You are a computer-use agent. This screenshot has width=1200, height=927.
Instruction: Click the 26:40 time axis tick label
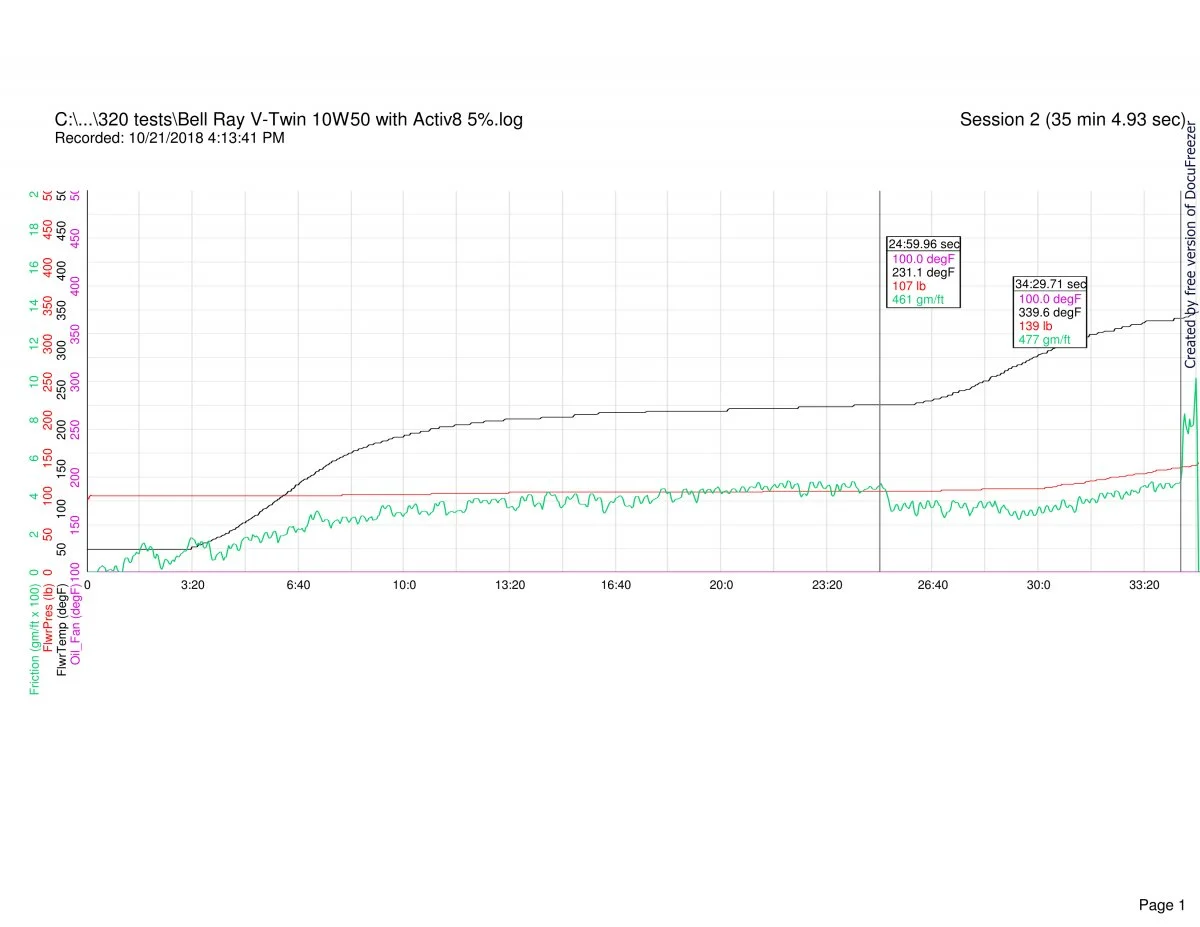932,584
